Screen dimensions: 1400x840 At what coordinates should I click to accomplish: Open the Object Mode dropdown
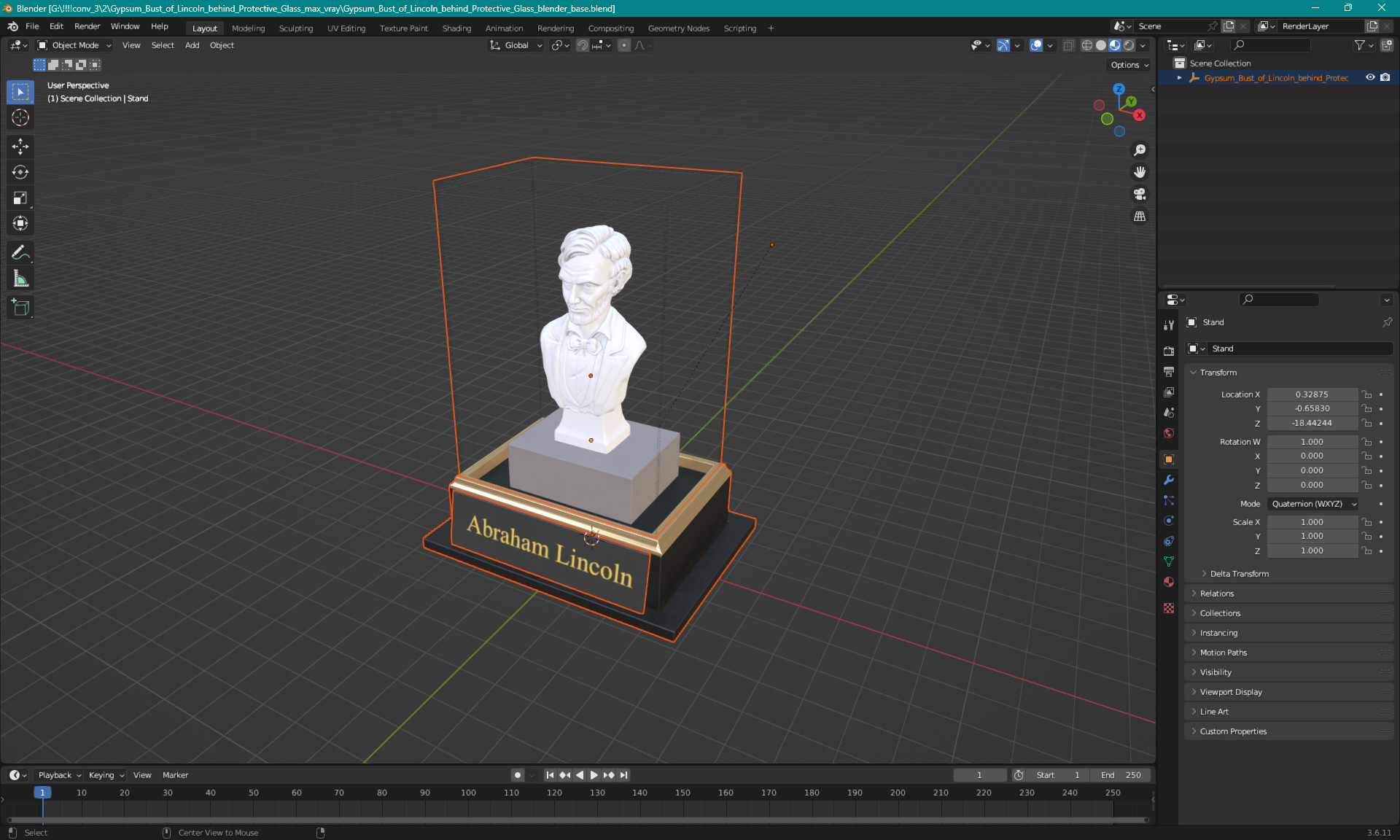74,45
